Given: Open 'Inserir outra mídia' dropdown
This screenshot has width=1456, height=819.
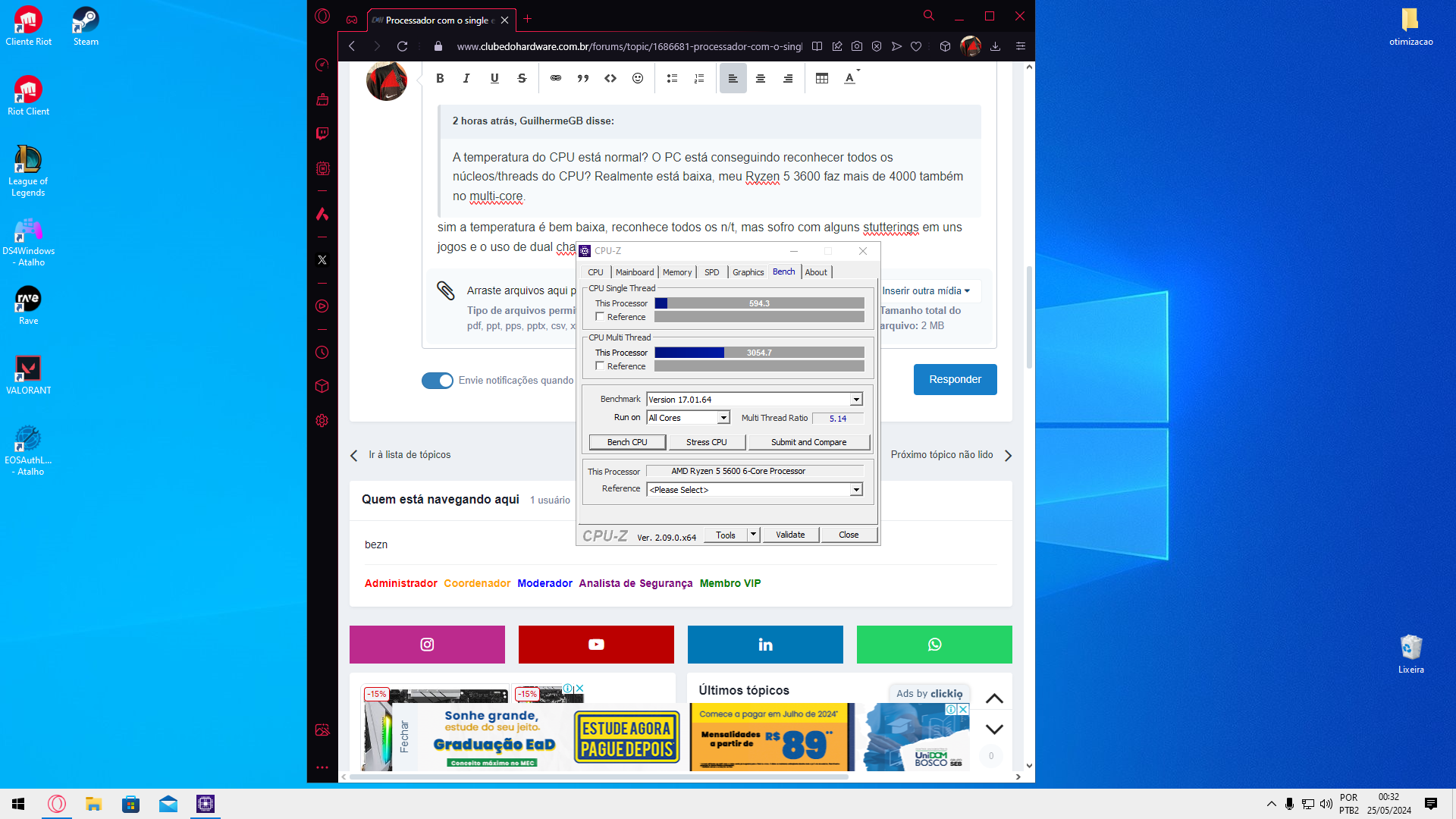Looking at the screenshot, I should click(x=927, y=291).
